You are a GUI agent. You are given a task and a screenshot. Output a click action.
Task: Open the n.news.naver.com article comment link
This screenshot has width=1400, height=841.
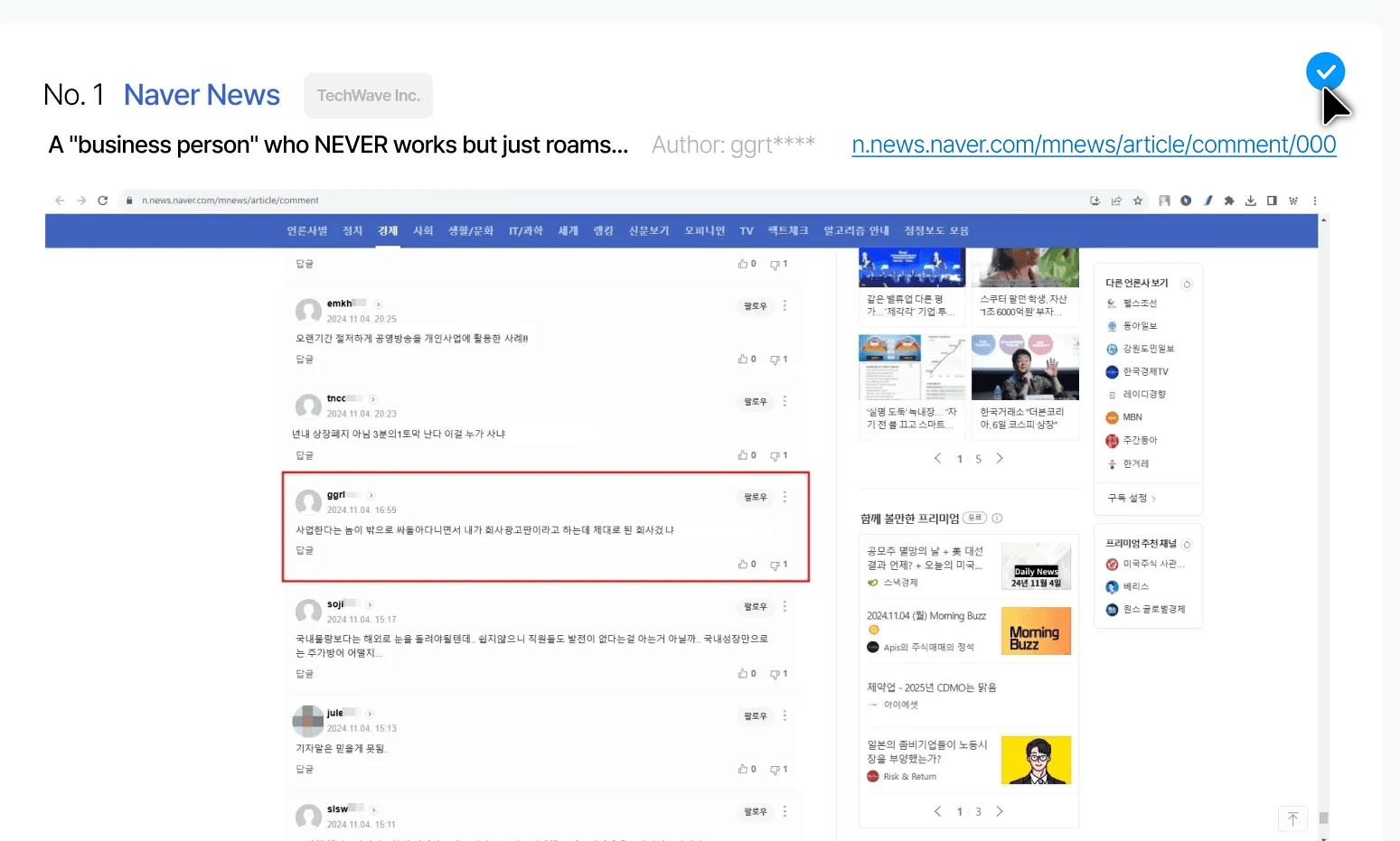pos(1094,145)
